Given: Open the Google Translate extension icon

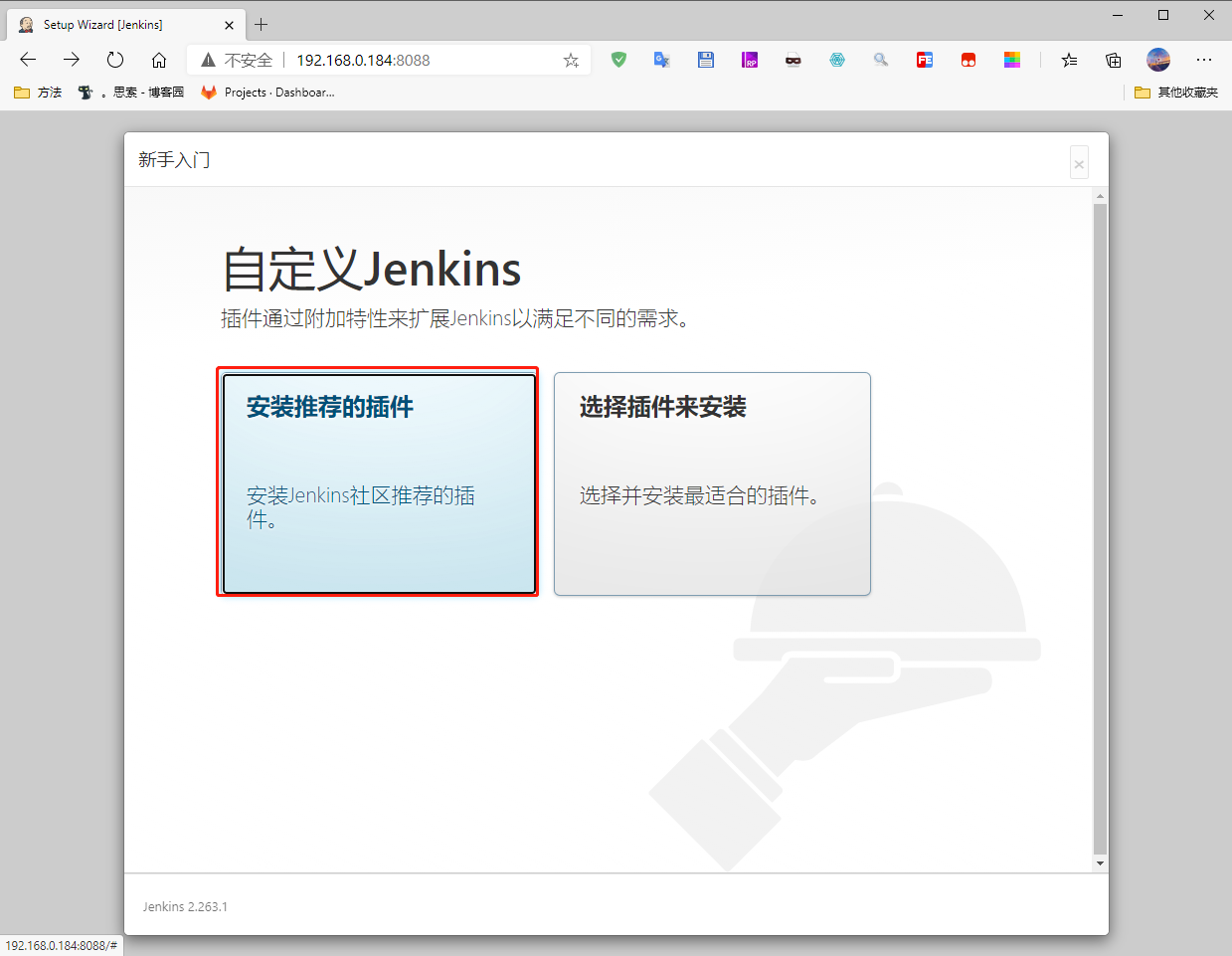Looking at the screenshot, I should pos(662,60).
